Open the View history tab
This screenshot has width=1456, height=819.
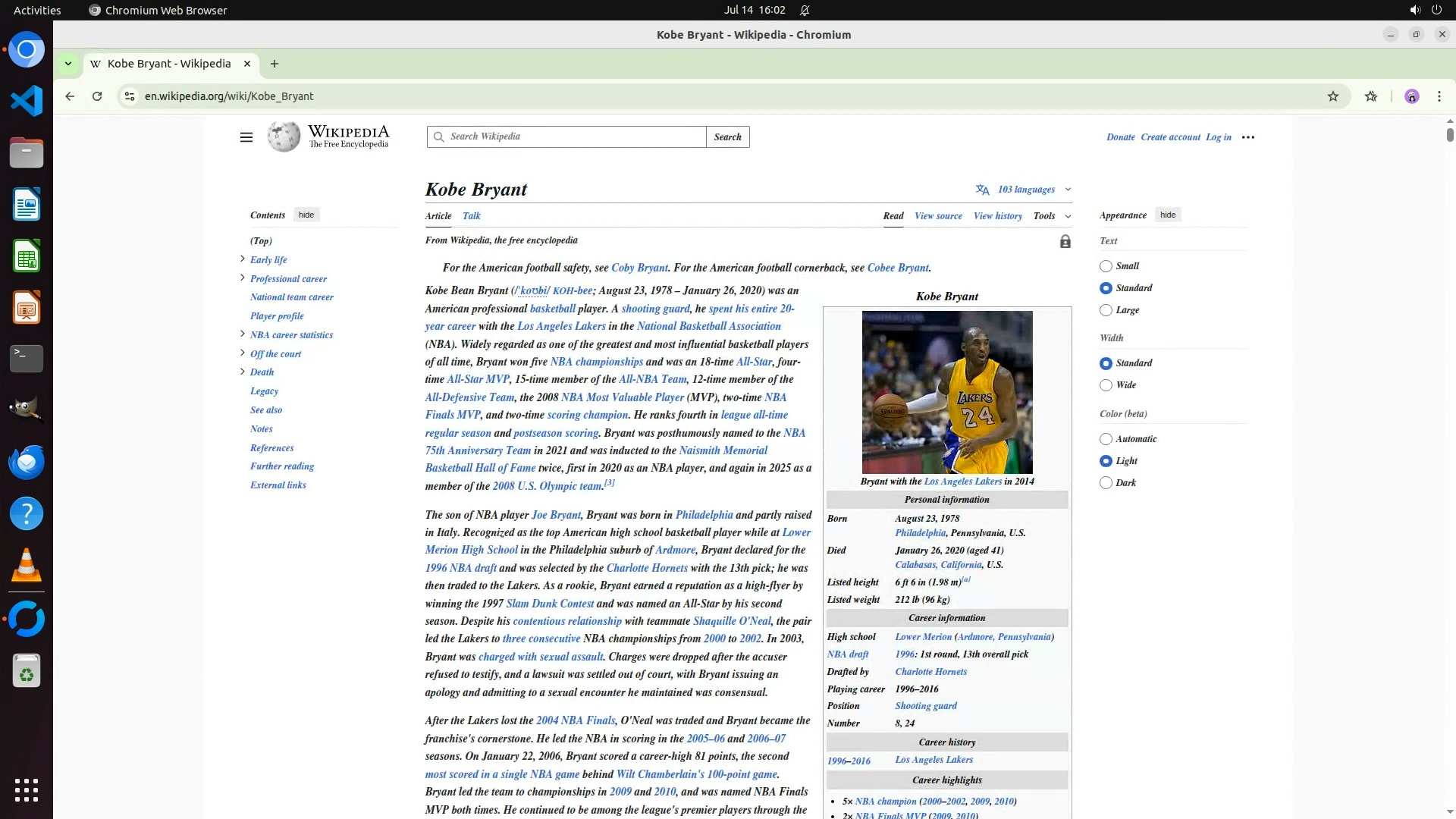point(997,216)
